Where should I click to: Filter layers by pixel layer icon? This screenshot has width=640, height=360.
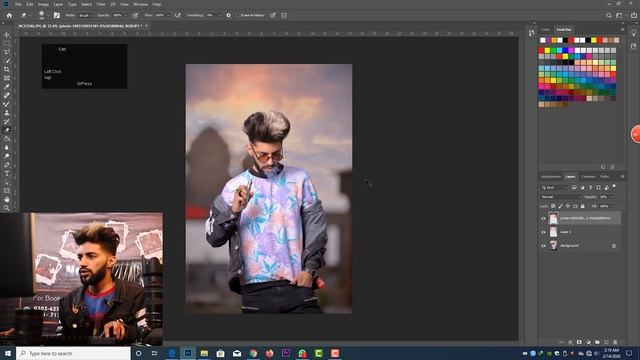[x=574, y=187]
